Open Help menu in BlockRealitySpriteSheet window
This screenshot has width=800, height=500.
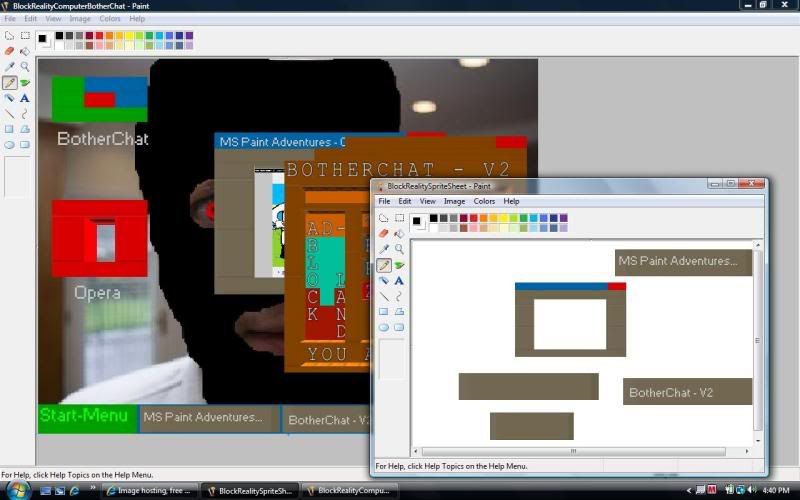click(511, 201)
